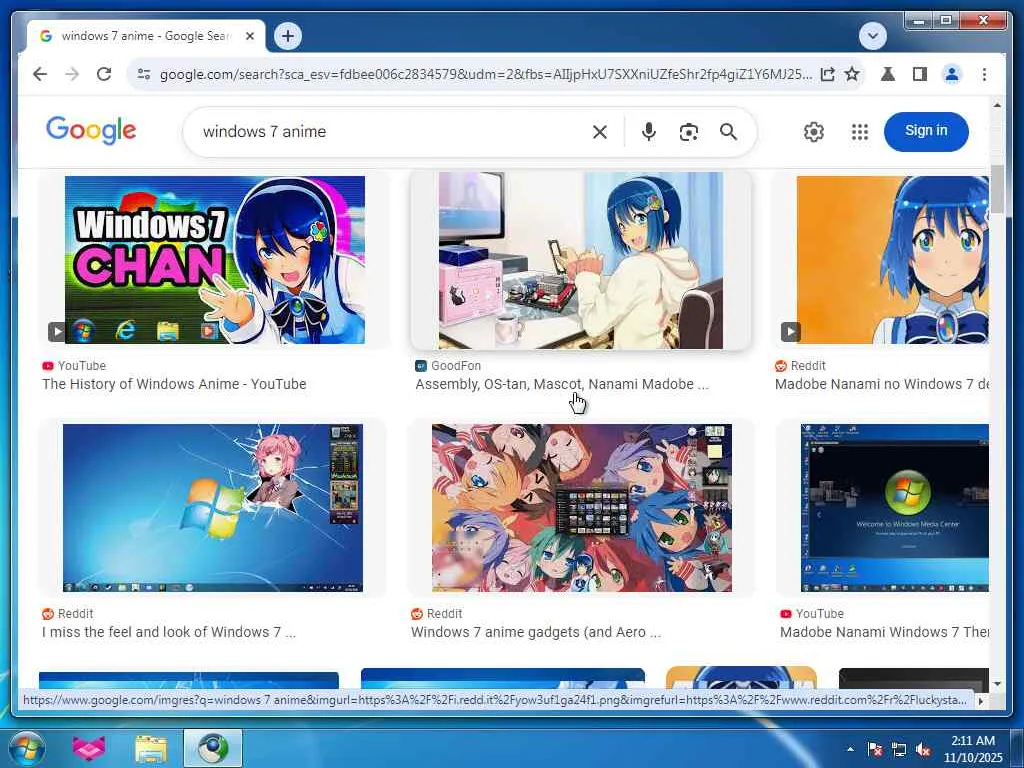Open the GoodFon Nanami Madobe image
The width and height of the screenshot is (1024, 768).
[x=581, y=260]
